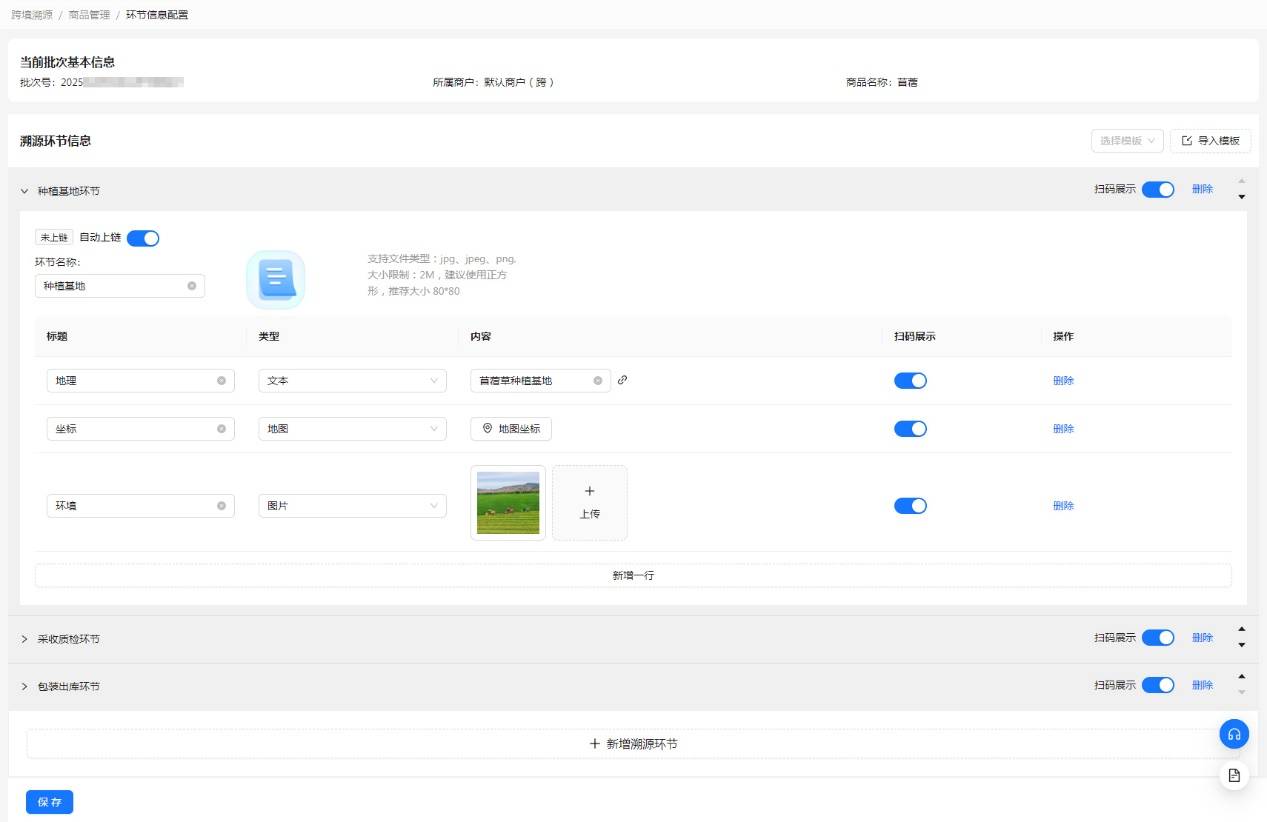Click the blue document stage icon
This screenshot has width=1267, height=822.
pyautogui.click(x=275, y=279)
